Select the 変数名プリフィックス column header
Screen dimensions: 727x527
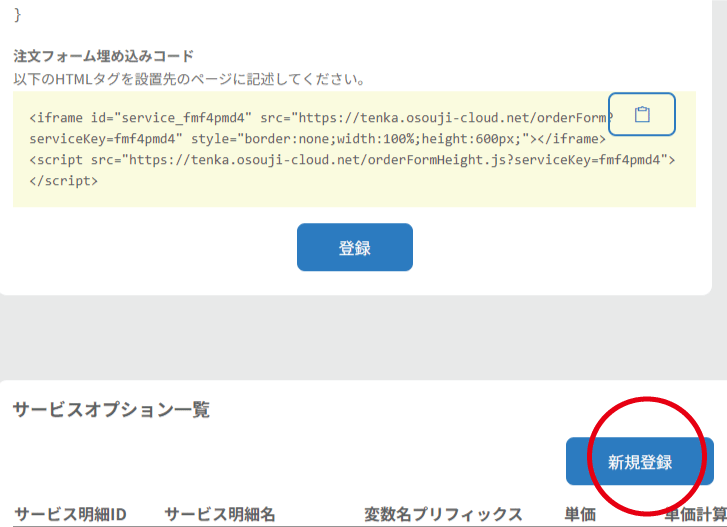click(x=443, y=514)
